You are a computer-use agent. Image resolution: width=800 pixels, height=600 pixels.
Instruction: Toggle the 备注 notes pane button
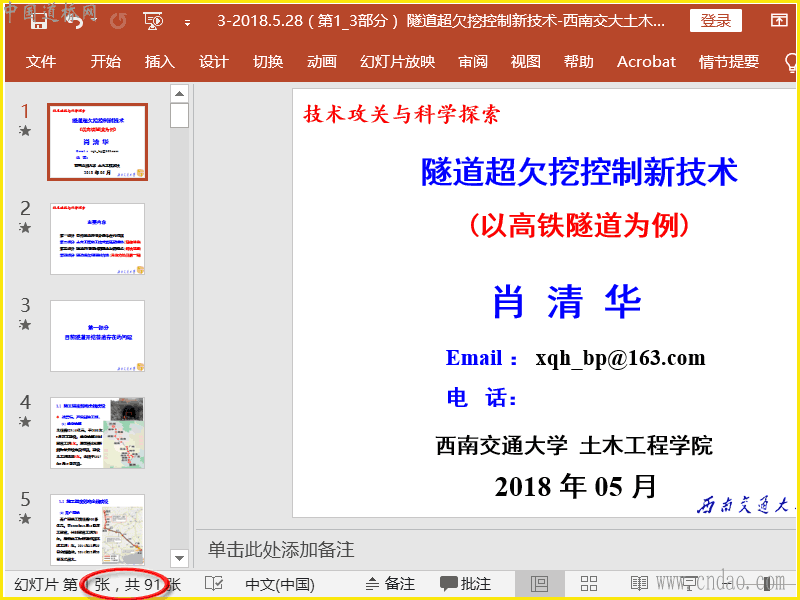tap(391, 584)
